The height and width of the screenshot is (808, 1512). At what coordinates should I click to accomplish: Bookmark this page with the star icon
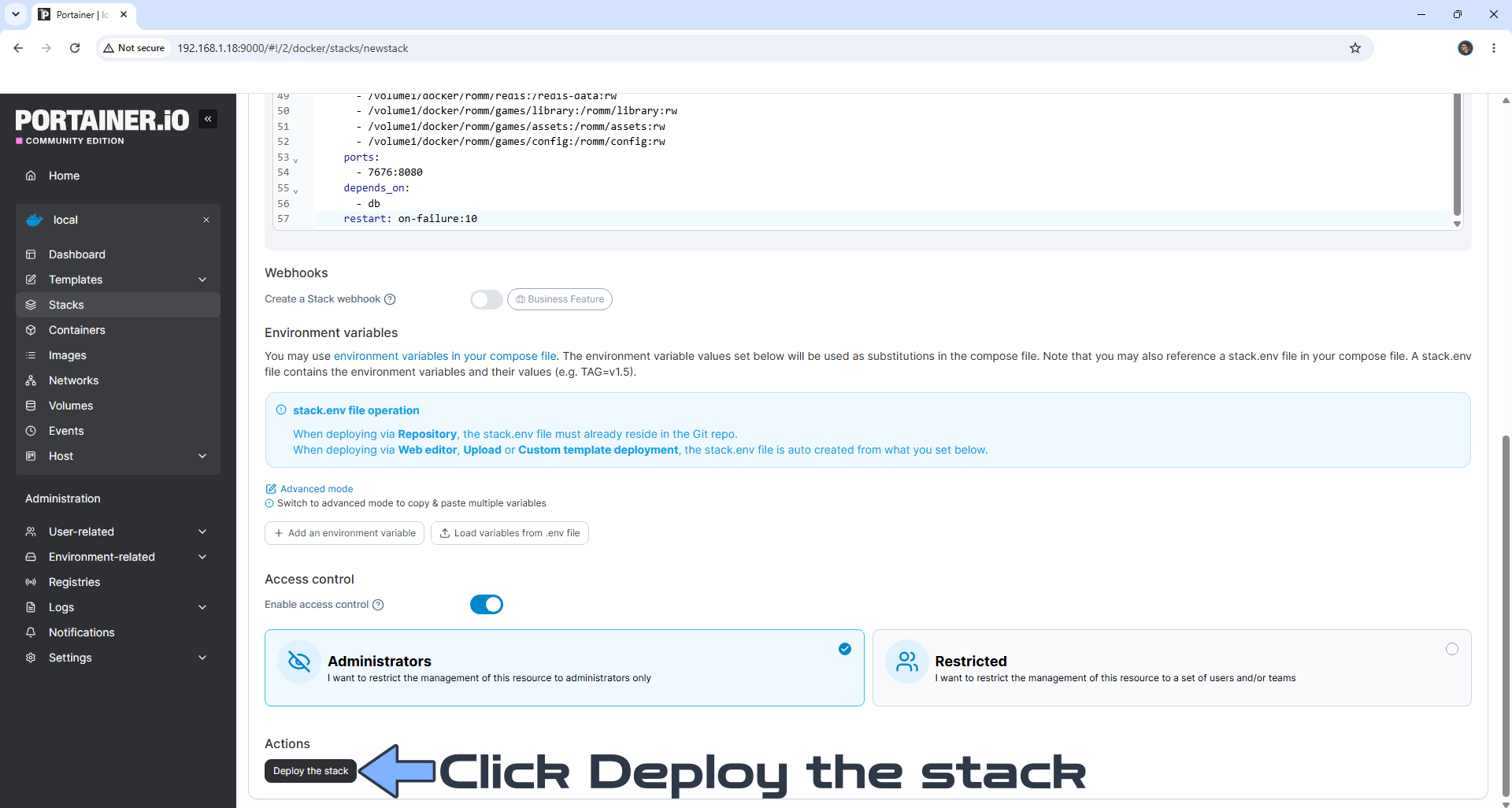pyautogui.click(x=1355, y=48)
